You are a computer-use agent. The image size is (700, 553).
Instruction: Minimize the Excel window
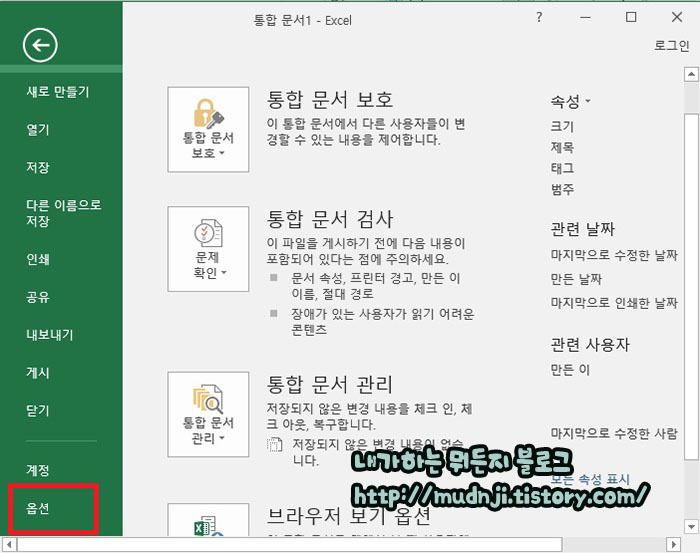pos(585,17)
